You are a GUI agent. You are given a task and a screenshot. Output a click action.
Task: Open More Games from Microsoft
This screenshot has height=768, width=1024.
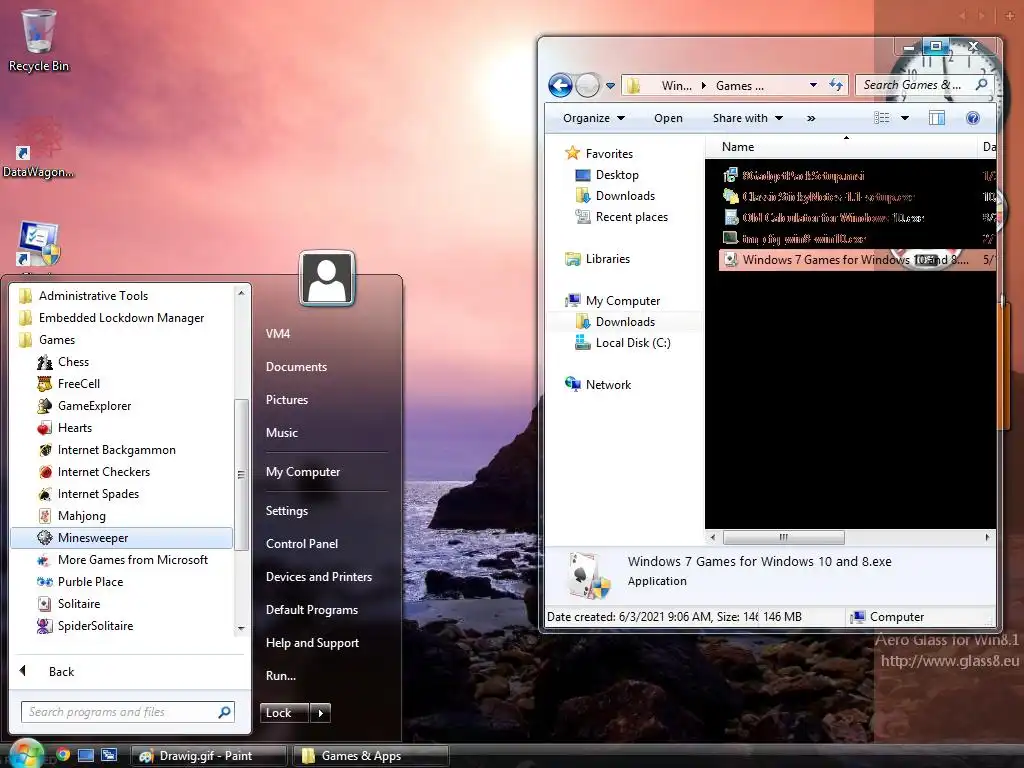click(x=133, y=560)
